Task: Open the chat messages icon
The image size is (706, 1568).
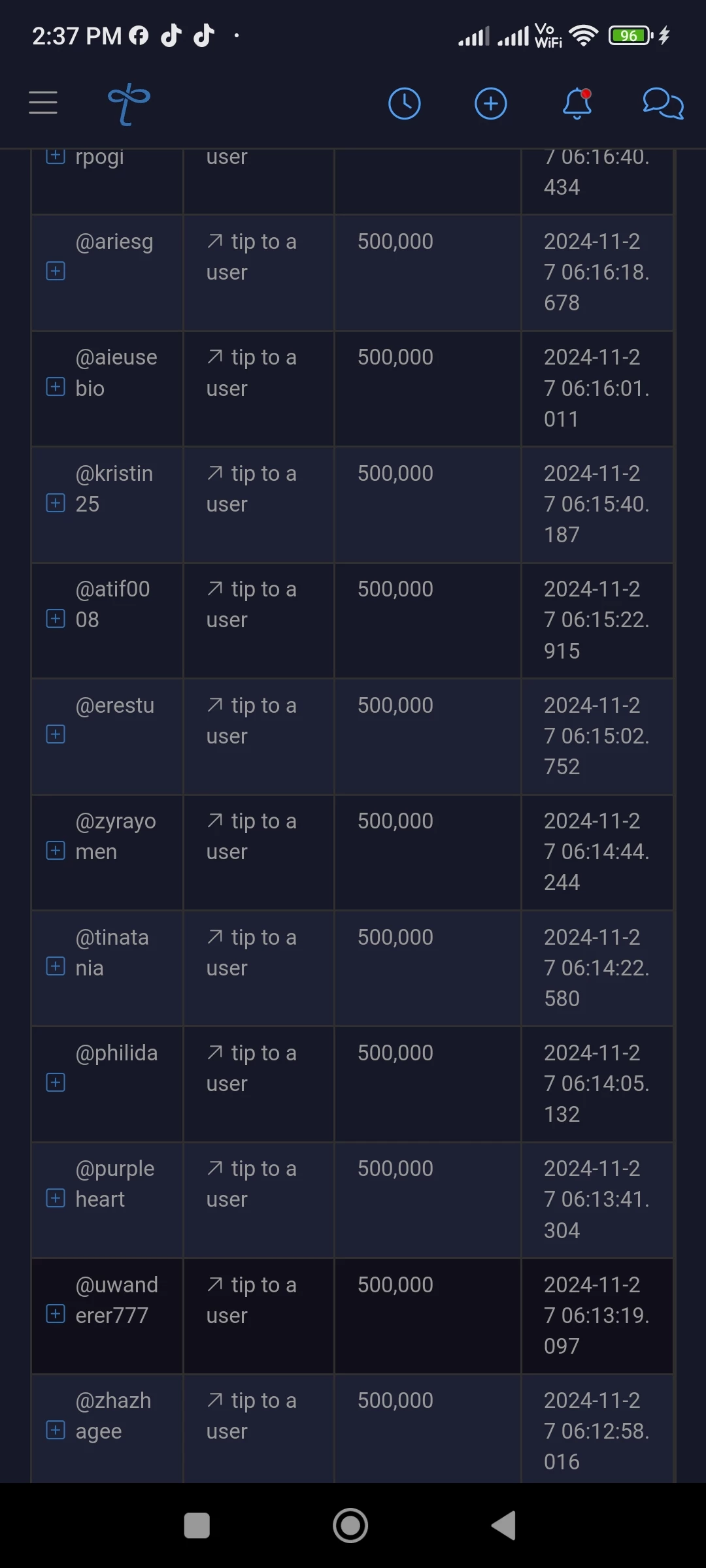Action: click(x=663, y=104)
